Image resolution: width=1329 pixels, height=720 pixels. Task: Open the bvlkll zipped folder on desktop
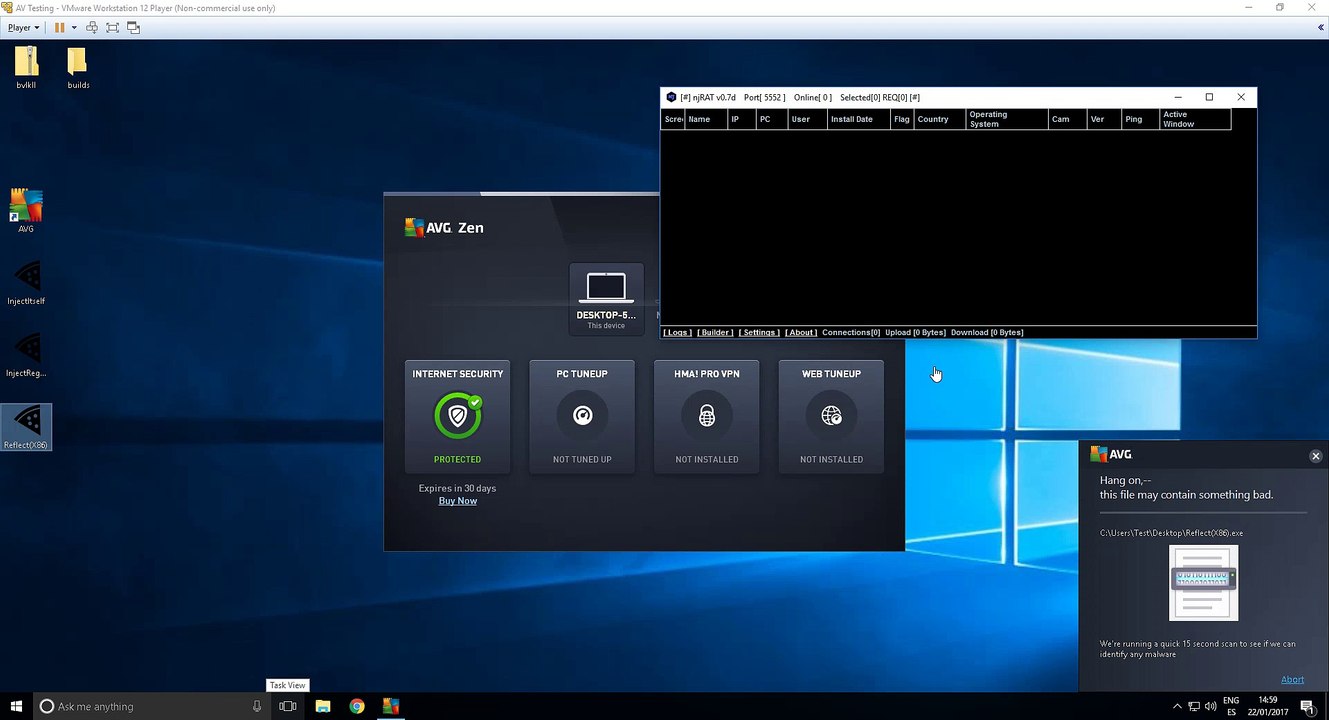pyautogui.click(x=27, y=67)
